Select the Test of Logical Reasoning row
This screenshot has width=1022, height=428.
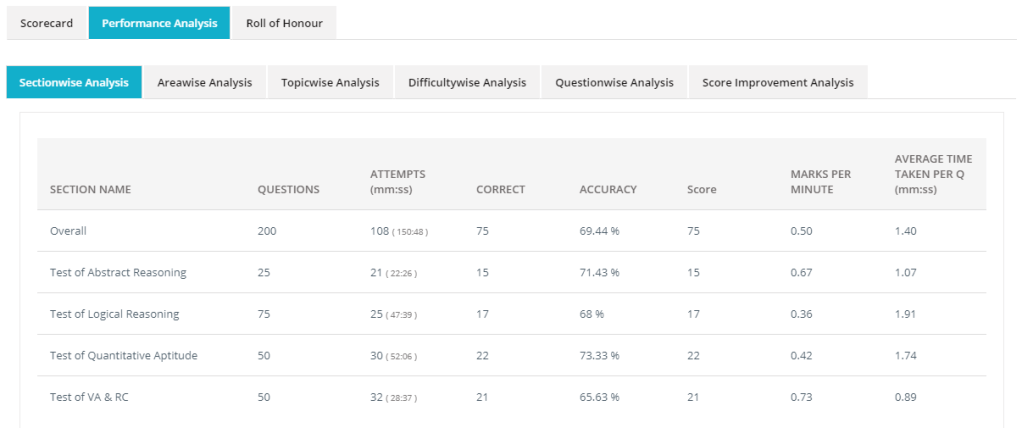point(114,314)
